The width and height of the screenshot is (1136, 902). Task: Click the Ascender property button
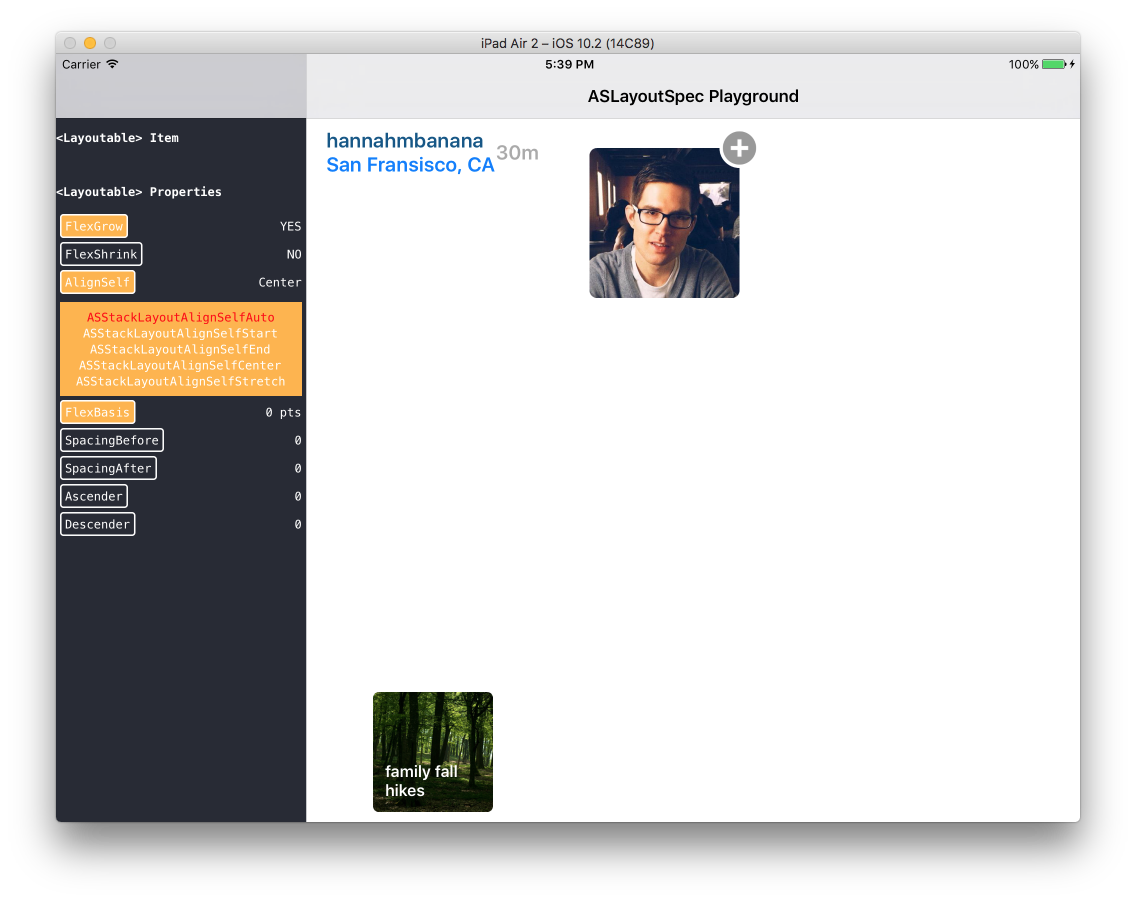point(93,496)
